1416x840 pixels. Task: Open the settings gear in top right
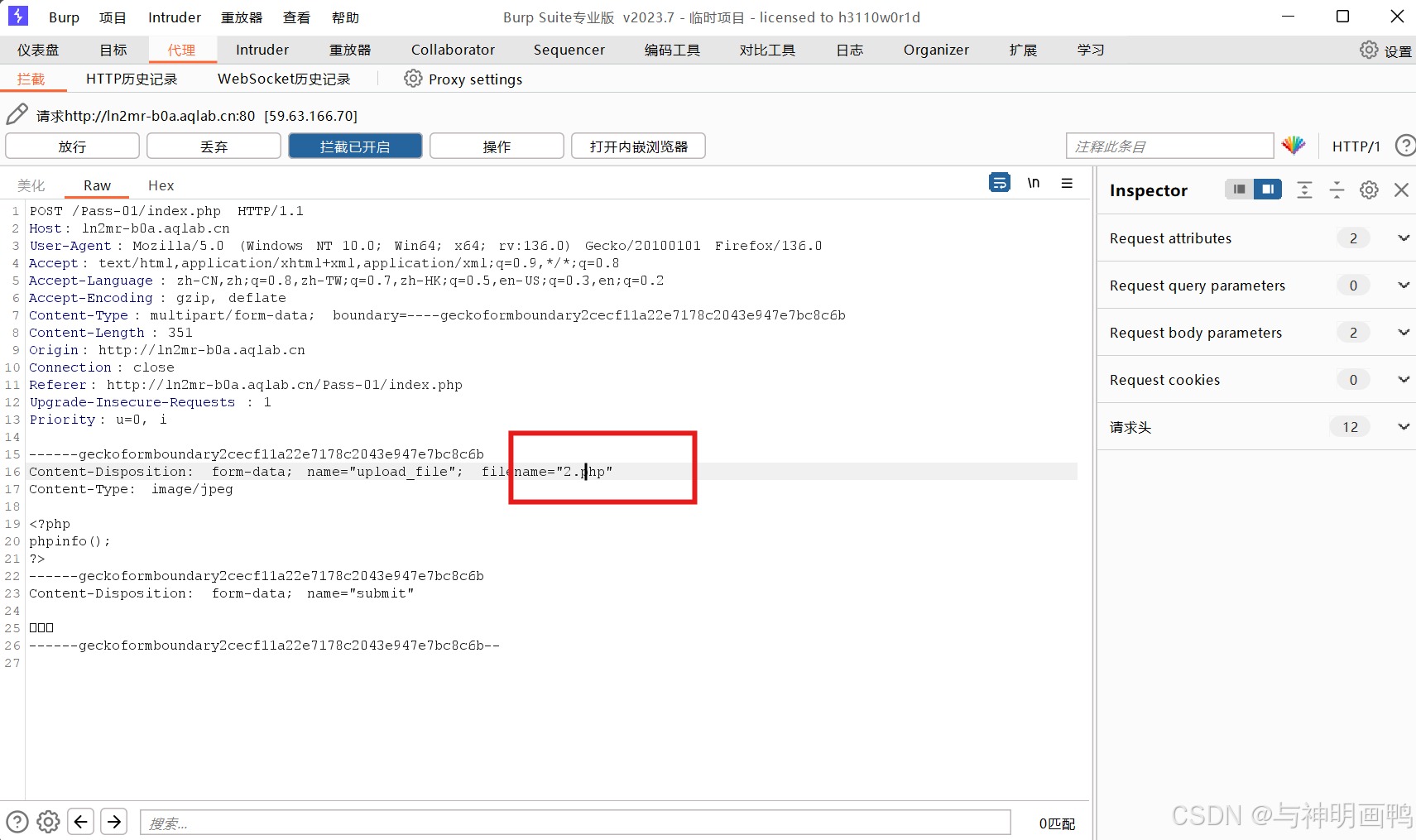(1369, 50)
